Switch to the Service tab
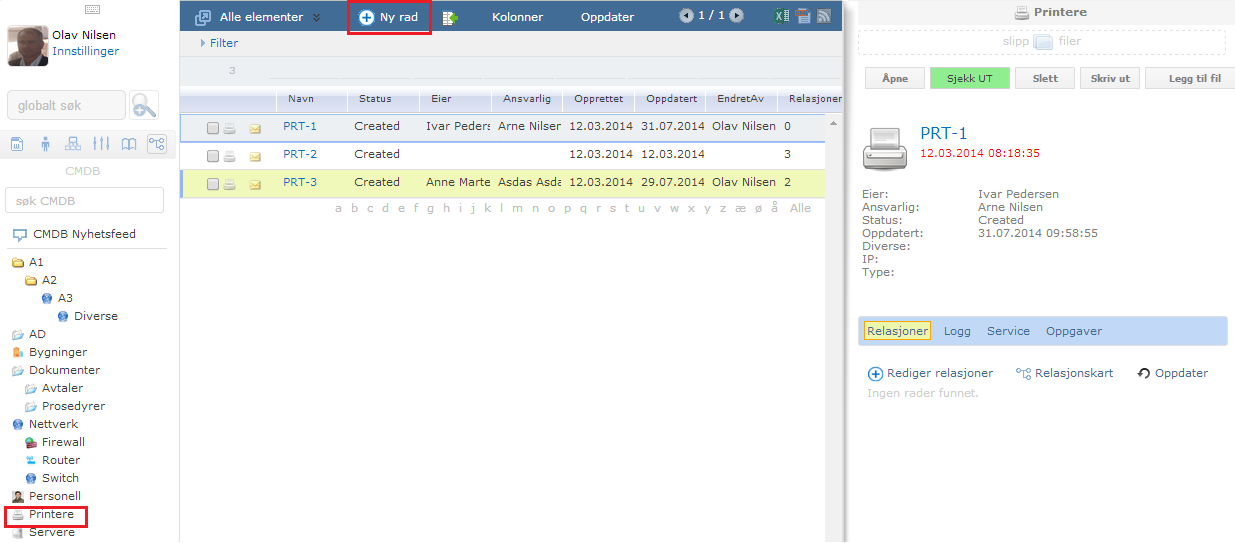Image resolution: width=1235 pixels, height=543 pixels. (x=1008, y=331)
